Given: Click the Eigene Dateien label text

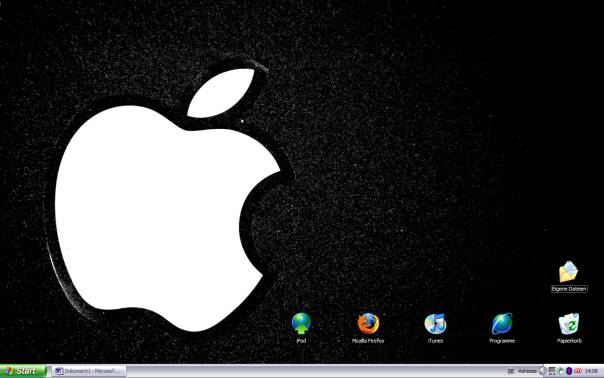Looking at the screenshot, I should [569, 289].
